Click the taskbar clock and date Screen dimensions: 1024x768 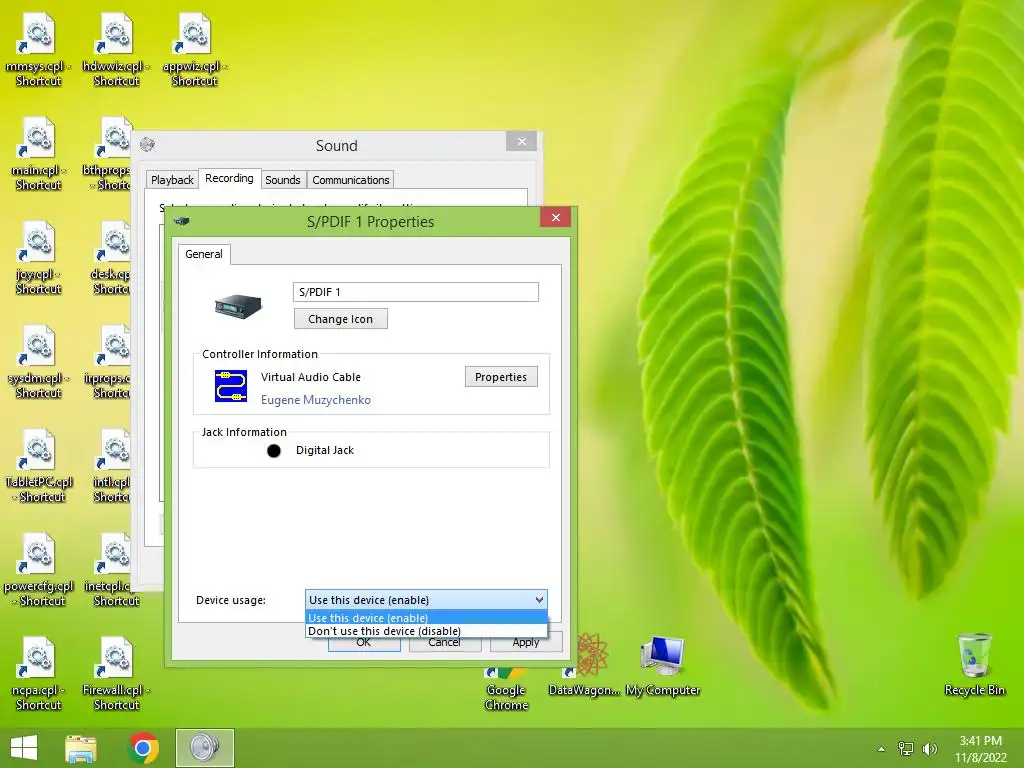[x=980, y=749]
